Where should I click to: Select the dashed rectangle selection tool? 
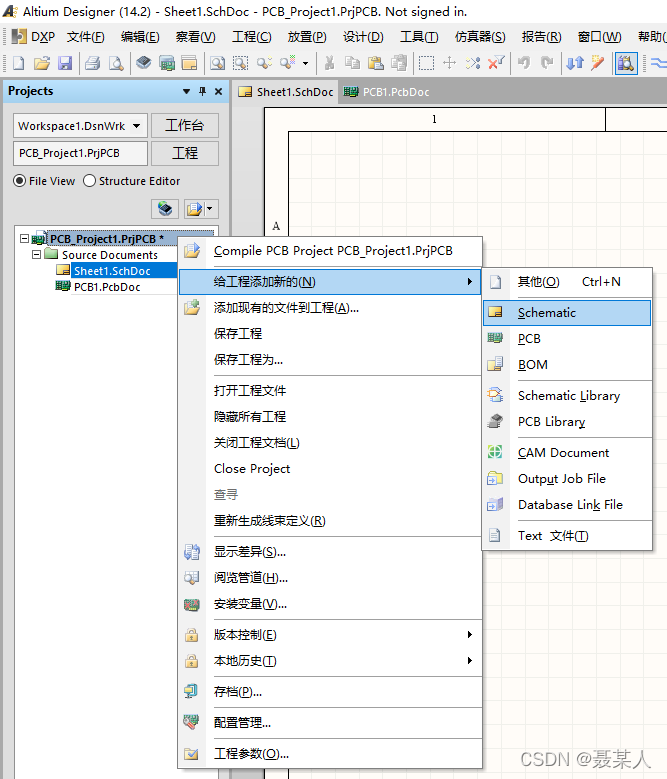426,63
